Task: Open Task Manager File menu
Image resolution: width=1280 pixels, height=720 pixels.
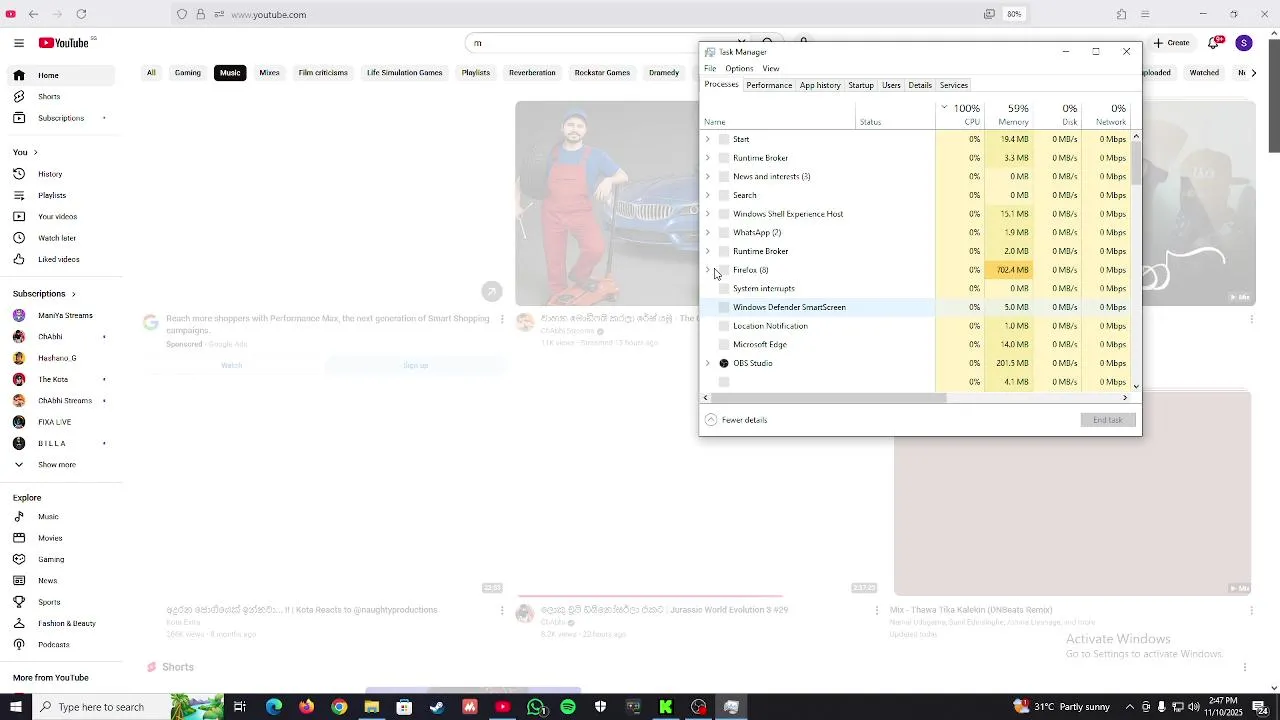Action: click(710, 68)
